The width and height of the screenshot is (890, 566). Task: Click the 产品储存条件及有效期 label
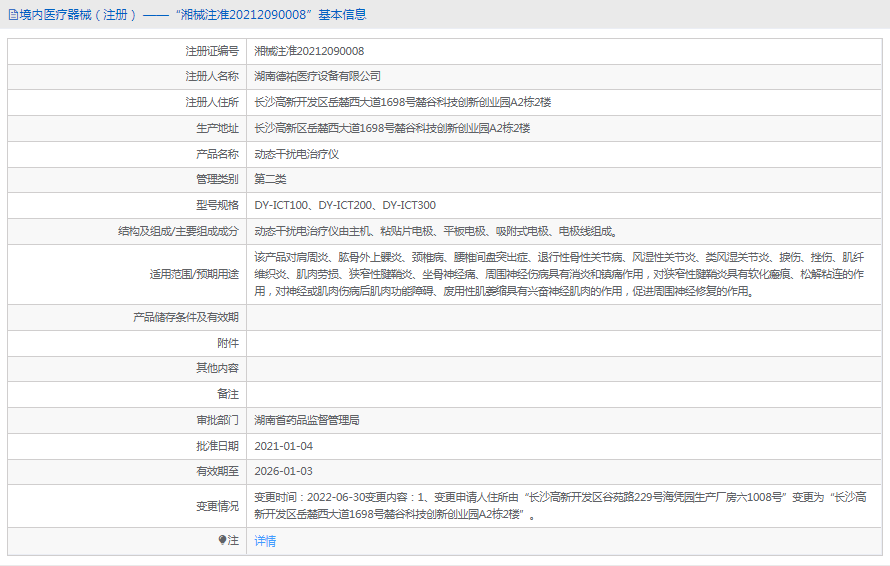(x=186, y=317)
